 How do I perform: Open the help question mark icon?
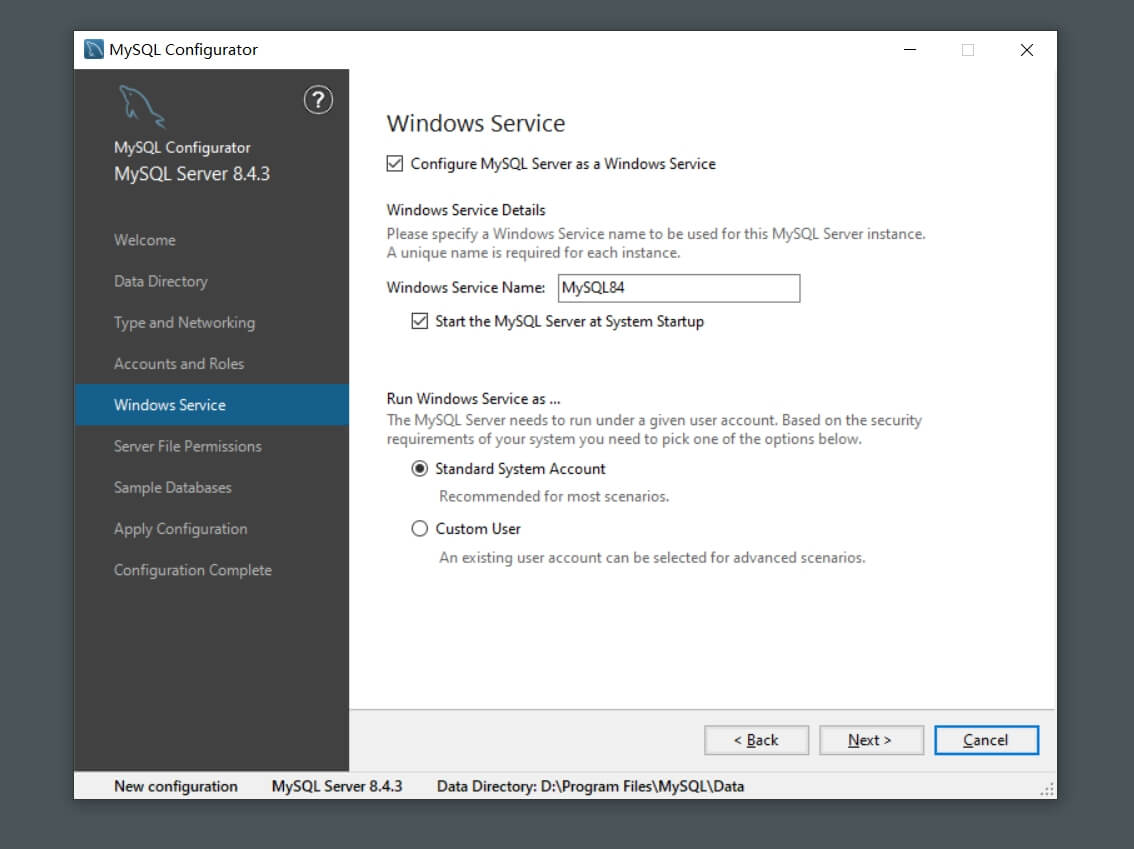318,100
